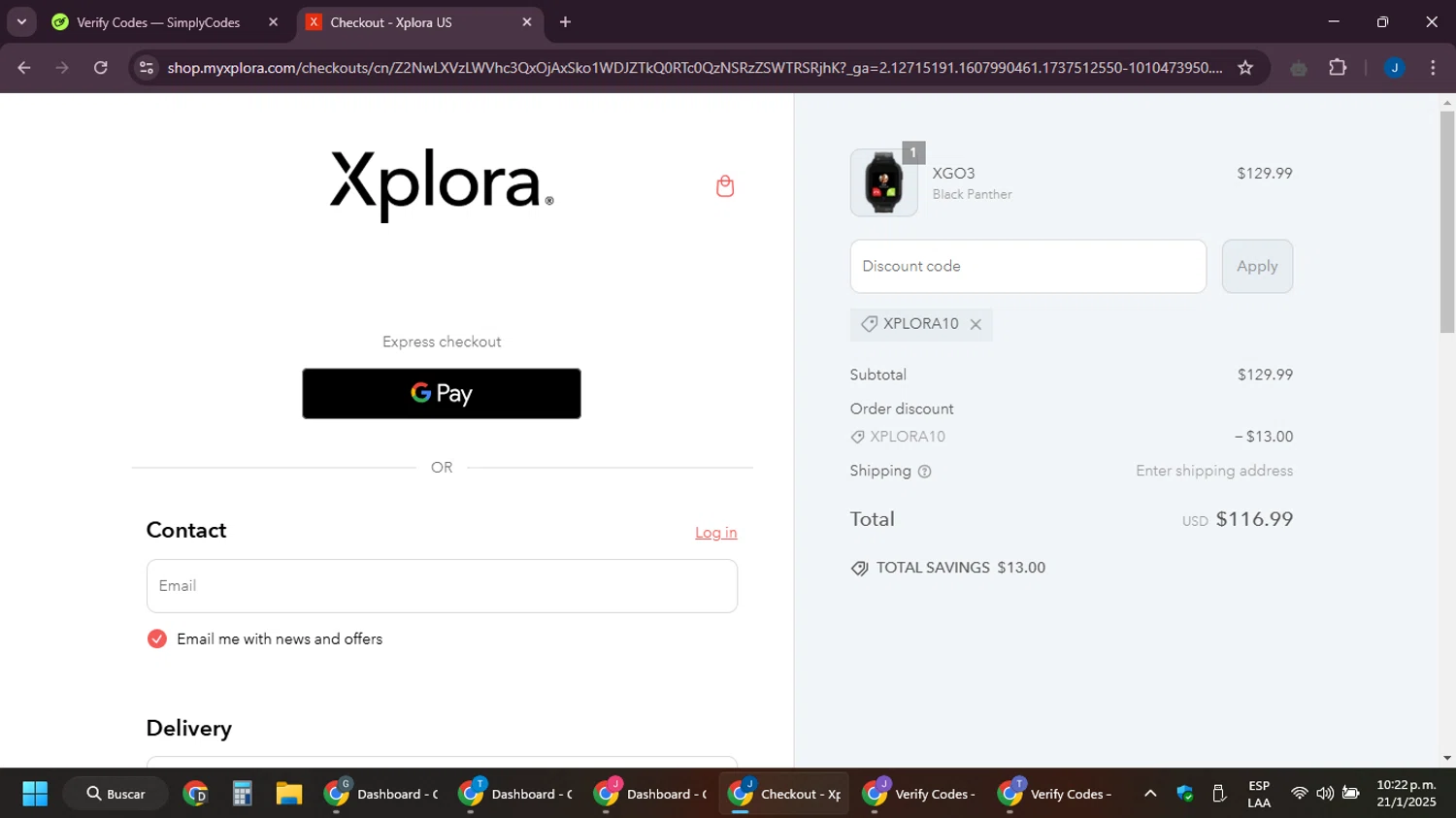Click the Subtotal $129.99 value
Image resolution: width=1456 pixels, height=818 pixels.
(1265, 375)
